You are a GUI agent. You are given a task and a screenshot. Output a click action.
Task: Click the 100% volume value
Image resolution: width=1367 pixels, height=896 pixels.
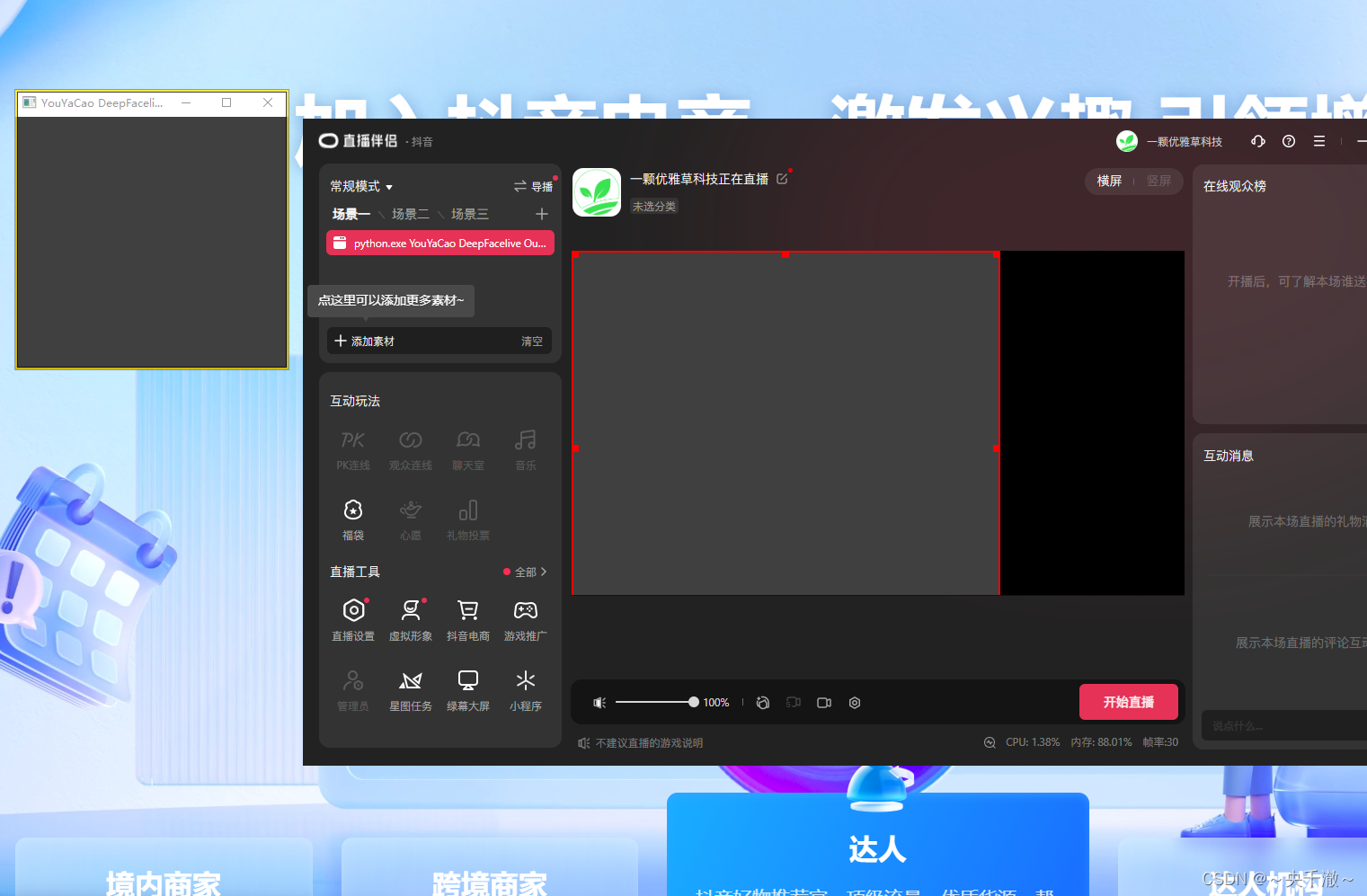pos(716,703)
